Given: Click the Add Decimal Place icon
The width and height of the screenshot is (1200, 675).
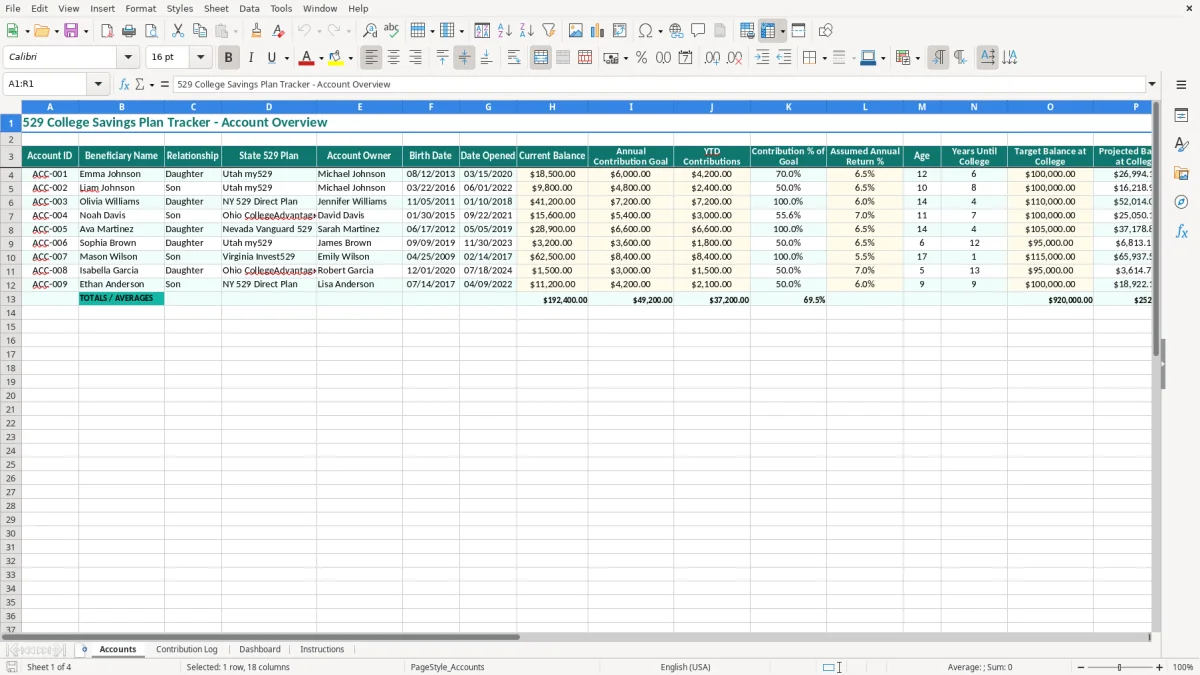Looking at the screenshot, I should click(x=712, y=58).
